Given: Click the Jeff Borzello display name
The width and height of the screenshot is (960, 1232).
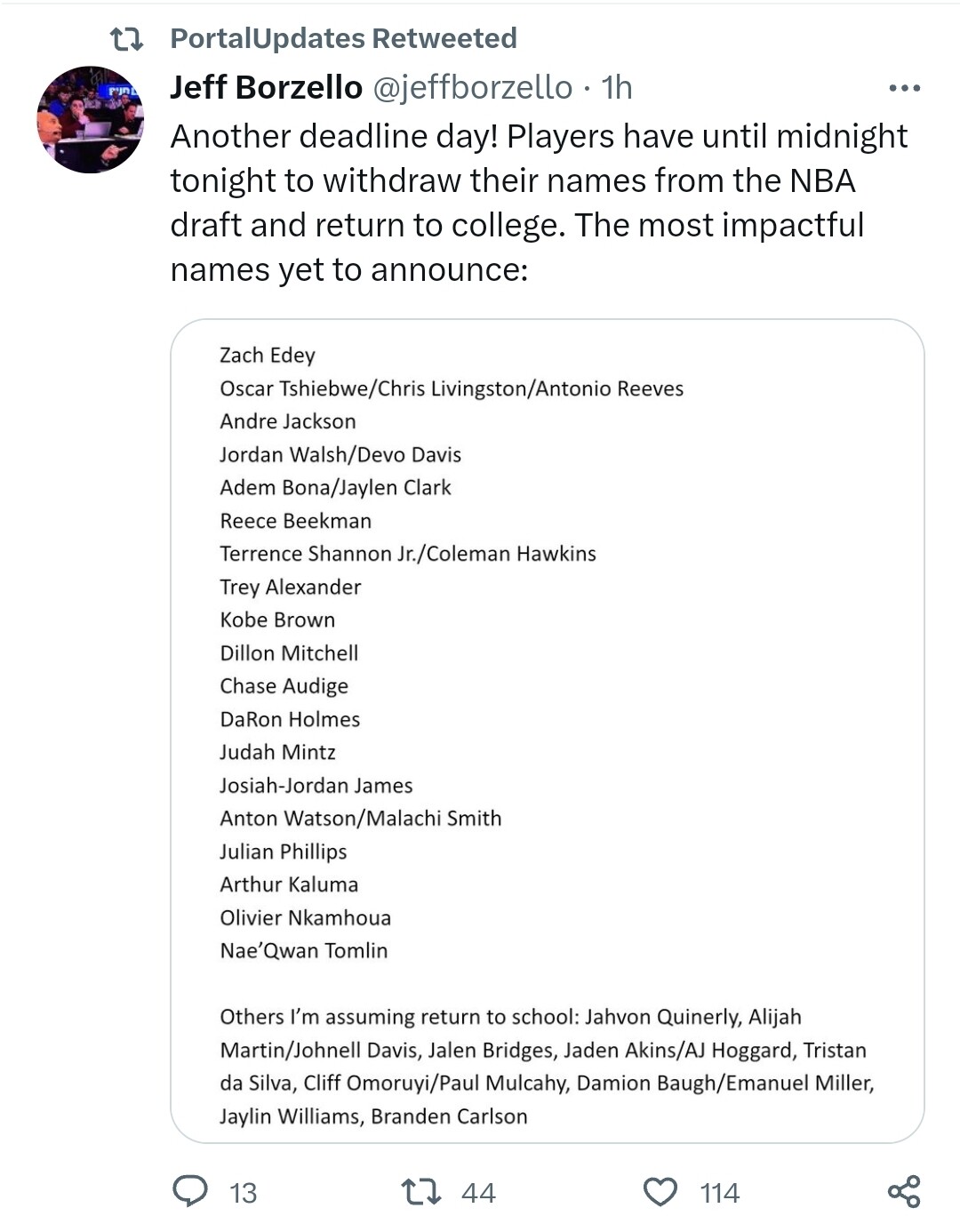Looking at the screenshot, I should pos(266,87).
